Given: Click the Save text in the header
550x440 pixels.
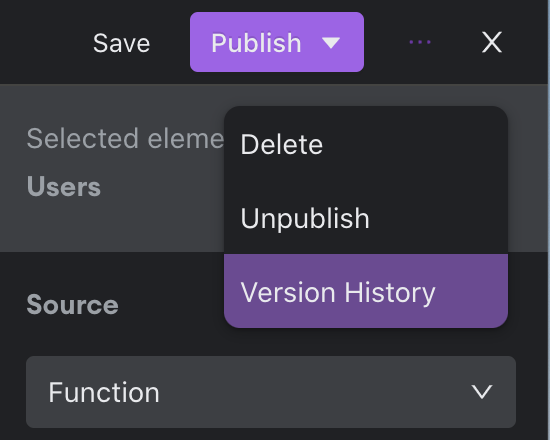Looking at the screenshot, I should point(121,43).
